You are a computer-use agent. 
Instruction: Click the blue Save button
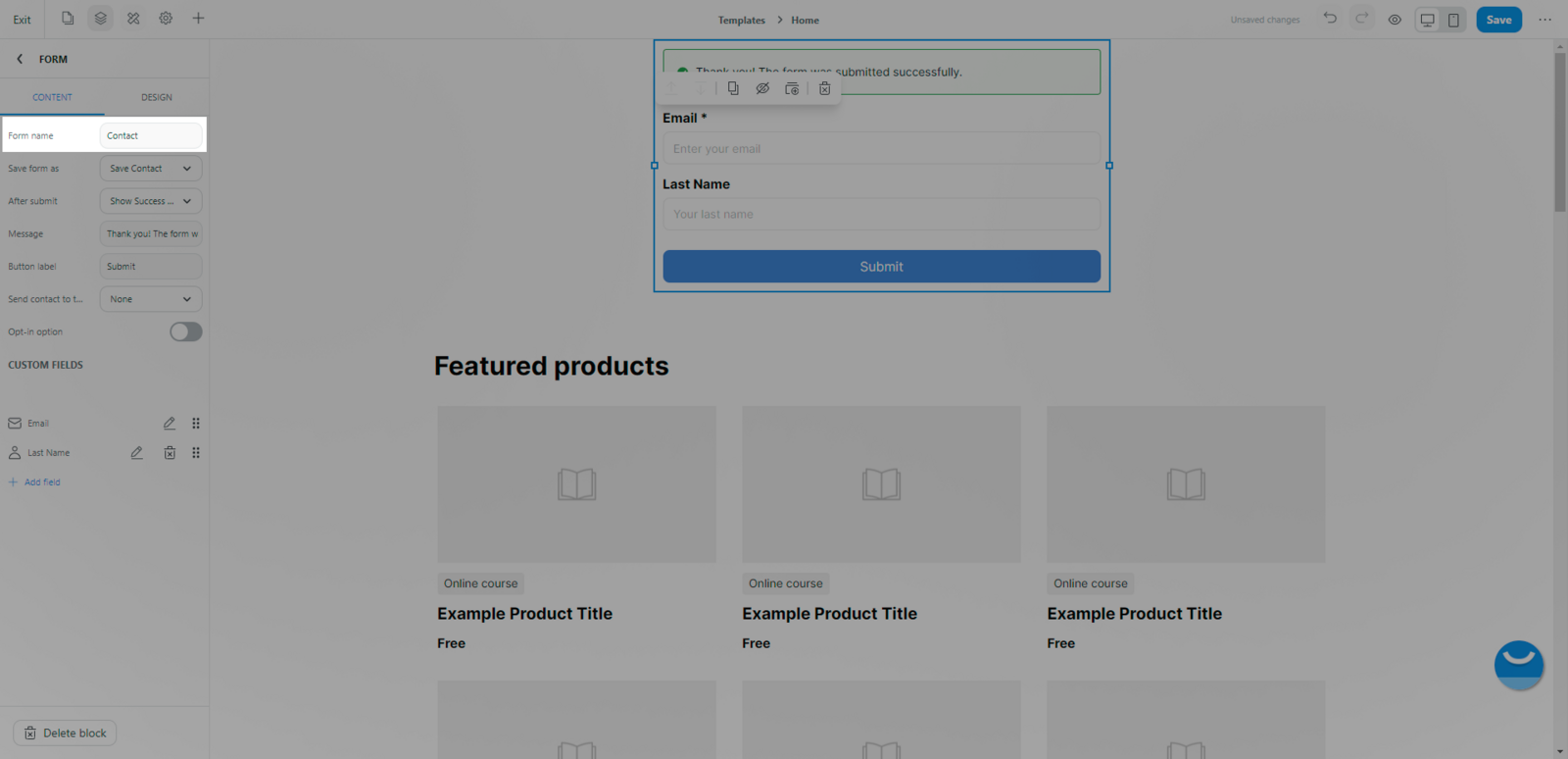(1498, 20)
